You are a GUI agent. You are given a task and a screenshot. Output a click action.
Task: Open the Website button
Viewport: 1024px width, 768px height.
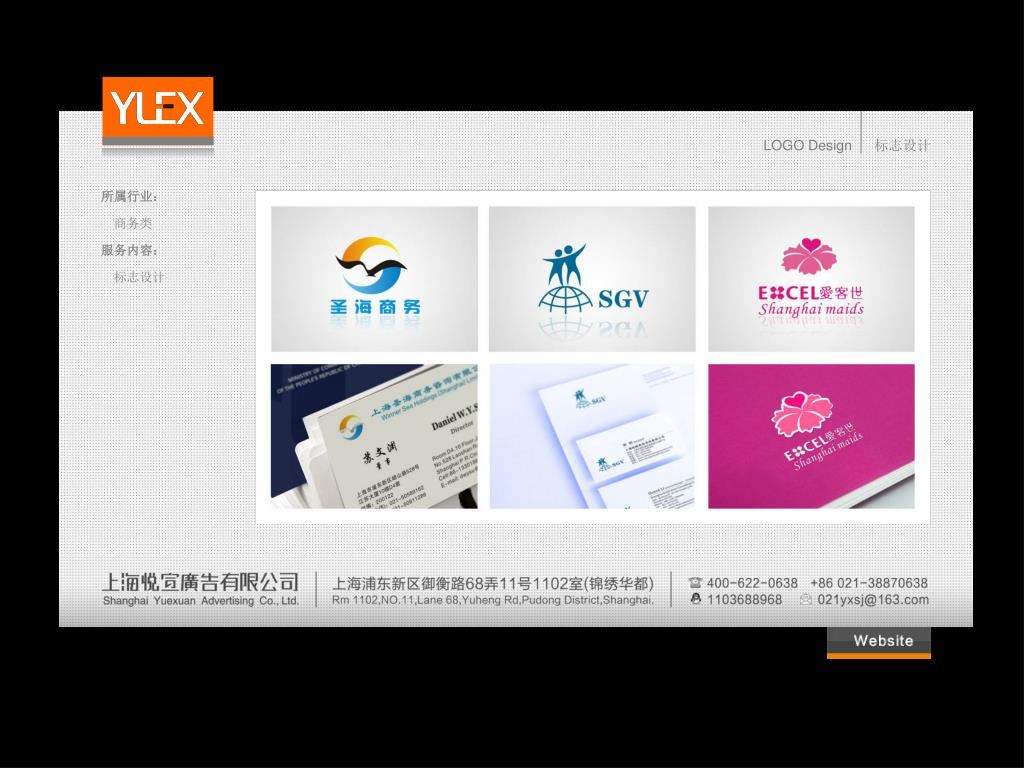tap(879, 643)
